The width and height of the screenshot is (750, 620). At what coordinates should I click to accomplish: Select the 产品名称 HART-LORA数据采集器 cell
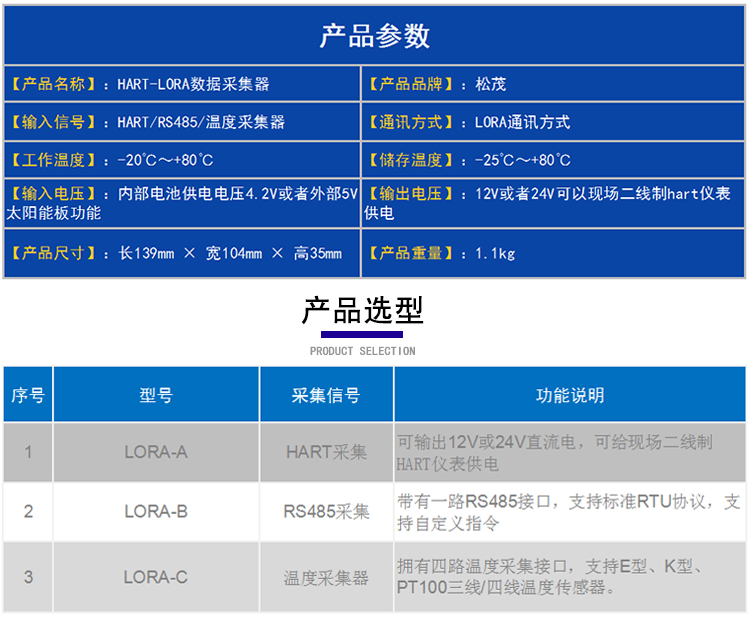[181, 85]
